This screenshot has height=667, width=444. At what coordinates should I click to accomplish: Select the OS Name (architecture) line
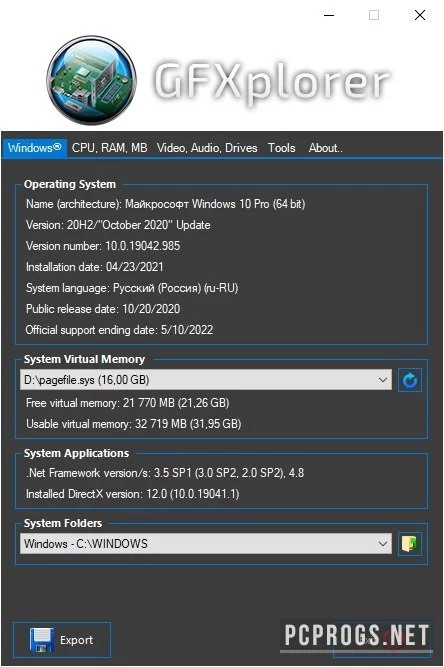[165, 204]
